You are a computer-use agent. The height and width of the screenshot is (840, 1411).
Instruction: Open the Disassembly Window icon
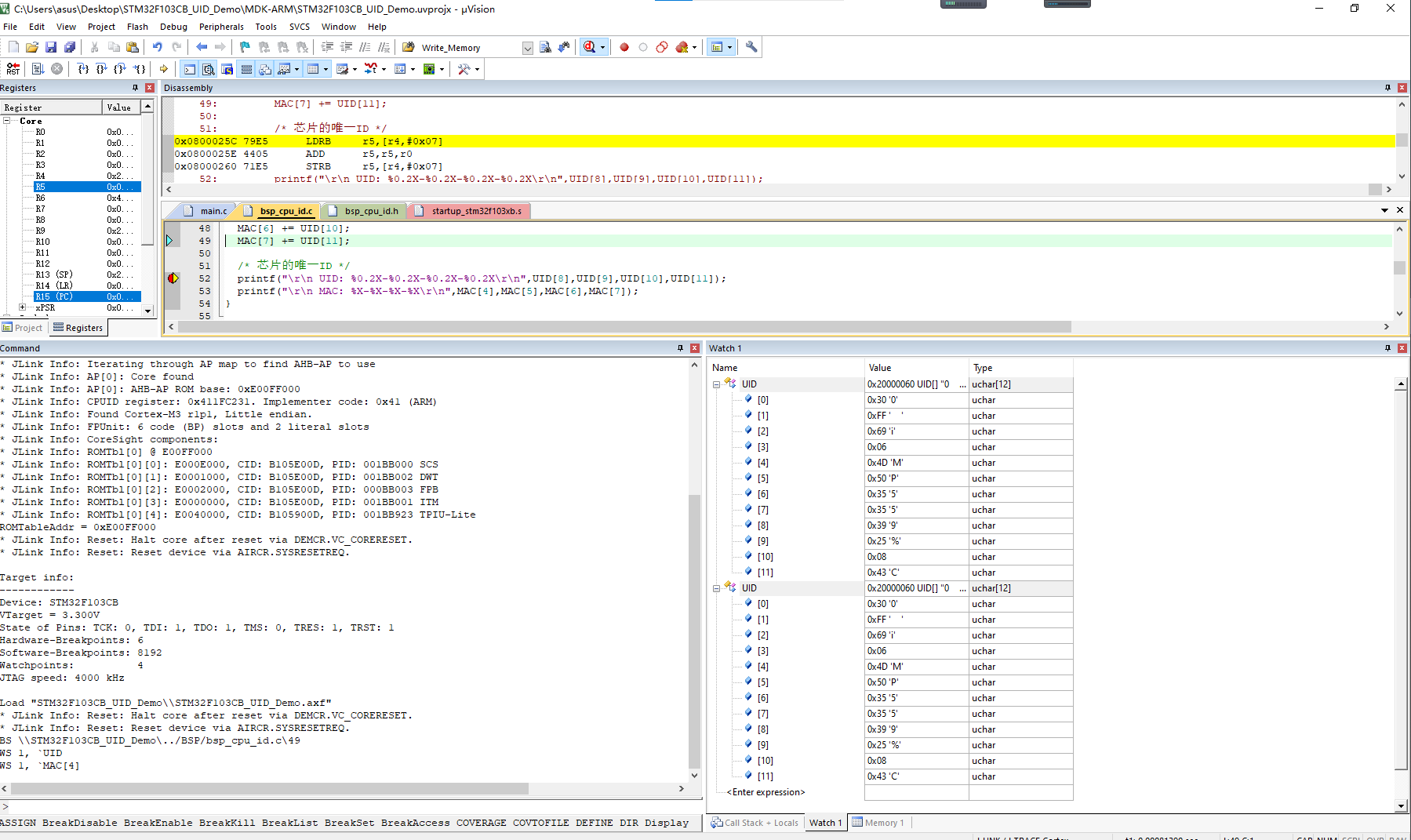[x=209, y=69]
